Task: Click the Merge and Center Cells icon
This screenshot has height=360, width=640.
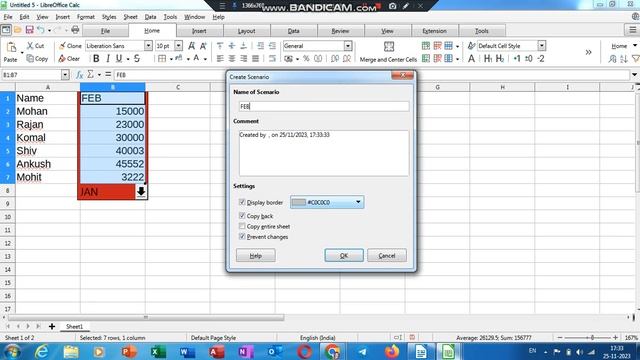Action: (x=389, y=47)
